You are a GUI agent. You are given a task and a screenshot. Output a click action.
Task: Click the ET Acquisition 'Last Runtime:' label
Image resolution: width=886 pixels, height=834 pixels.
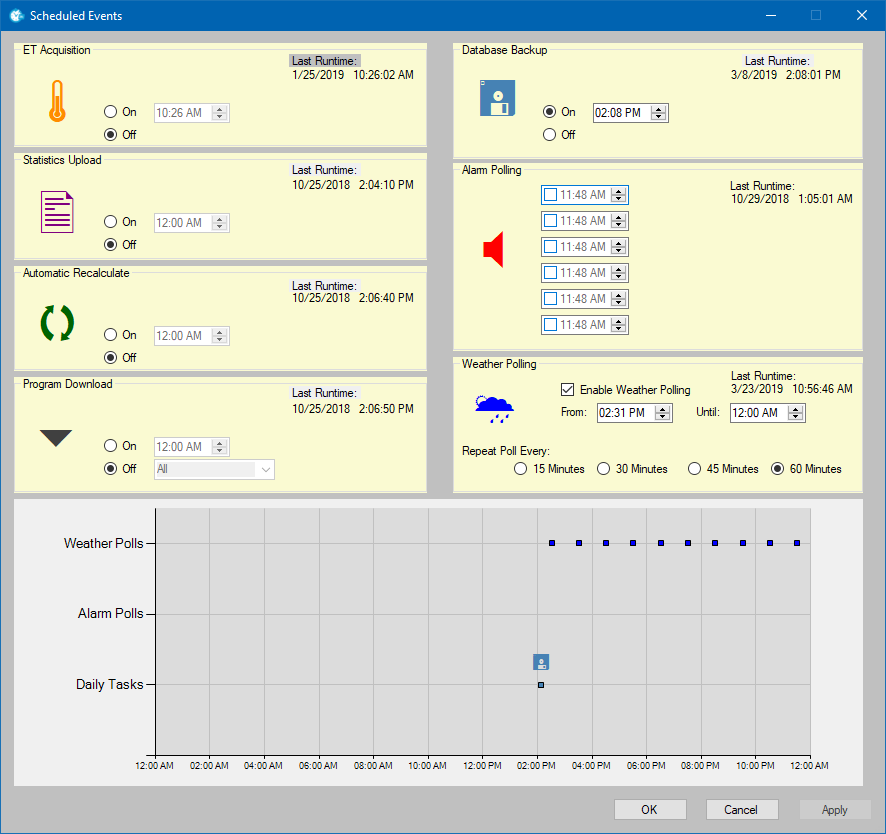324,60
